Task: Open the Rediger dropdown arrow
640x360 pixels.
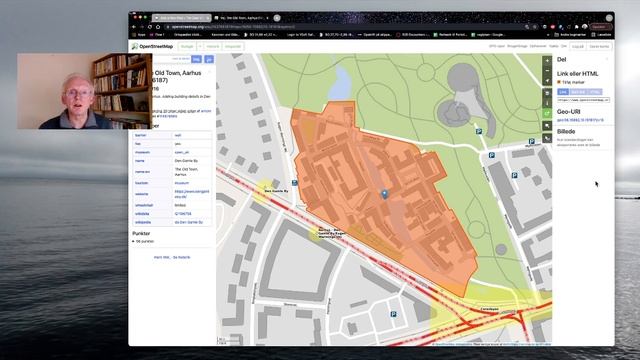Action: (200, 47)
